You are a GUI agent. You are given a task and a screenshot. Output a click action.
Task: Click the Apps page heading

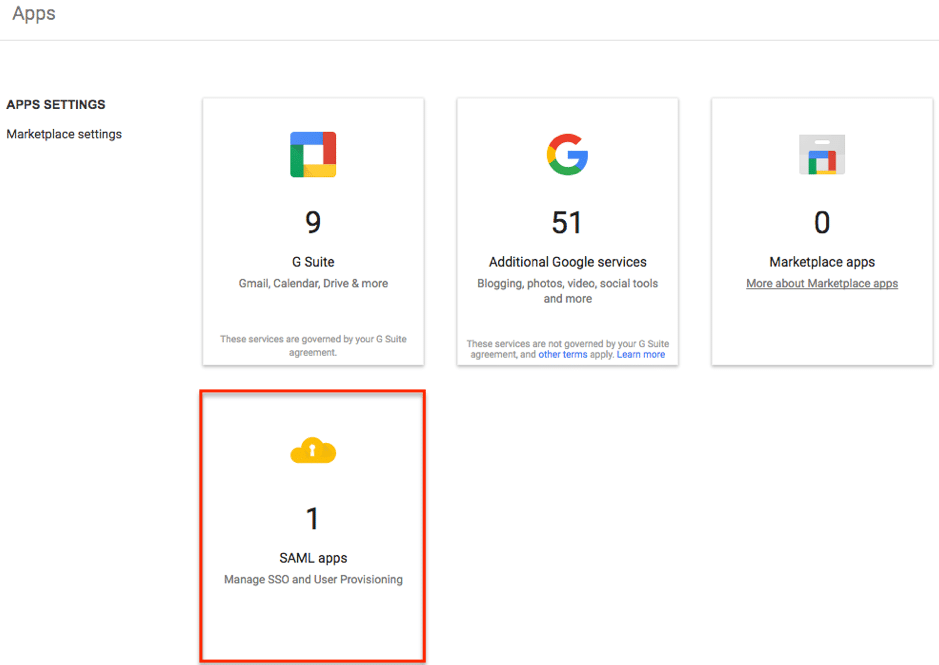(x=34, y=13)
